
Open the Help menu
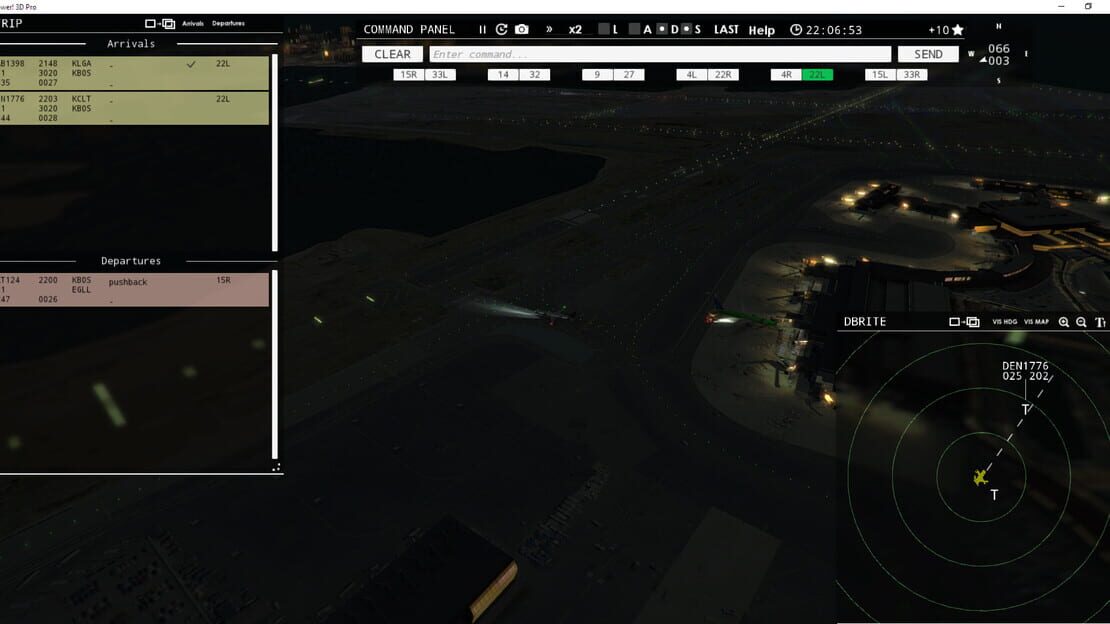click(762, 30)
